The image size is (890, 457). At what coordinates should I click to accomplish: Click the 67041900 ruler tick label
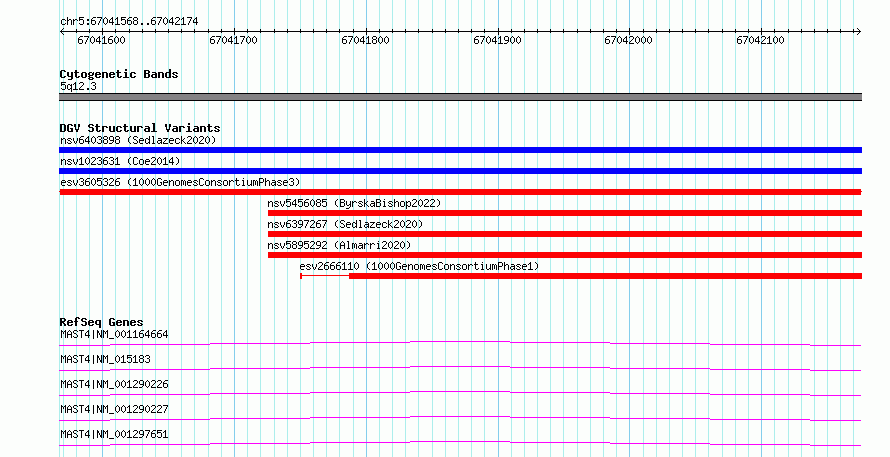coord(497,40)
